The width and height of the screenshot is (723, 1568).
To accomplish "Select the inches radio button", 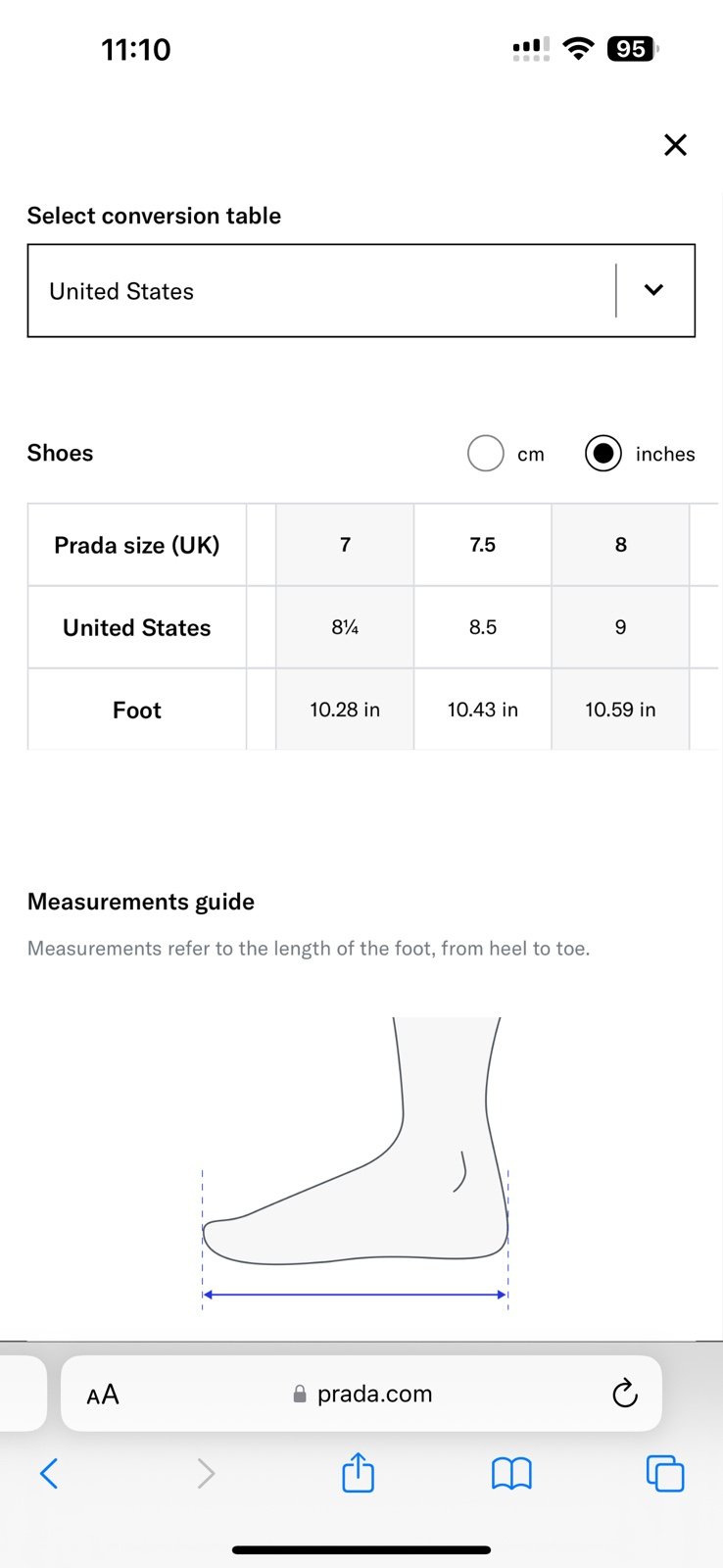I will click(603, 454).
